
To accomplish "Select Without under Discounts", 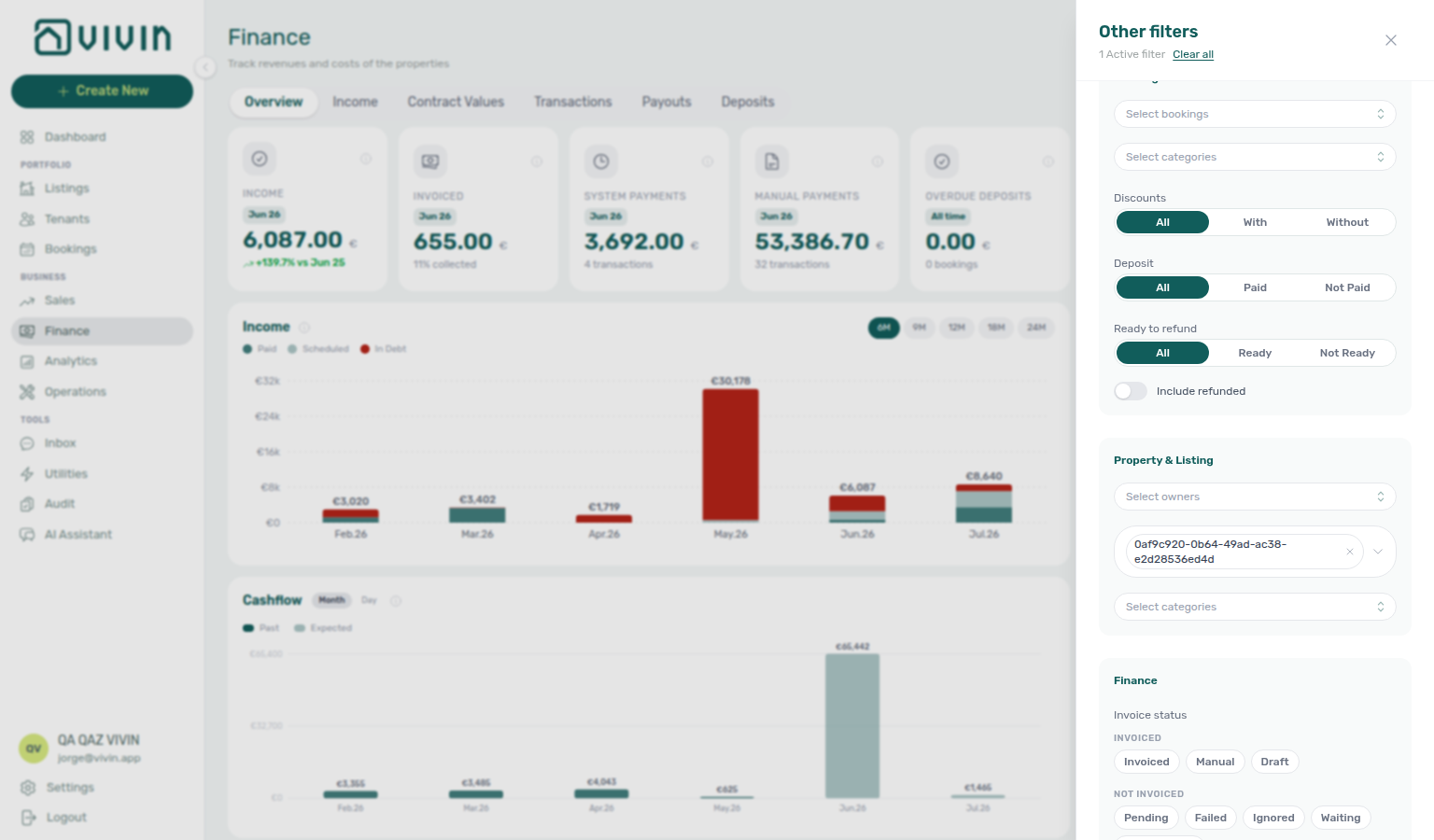I will click(1347, 222).
